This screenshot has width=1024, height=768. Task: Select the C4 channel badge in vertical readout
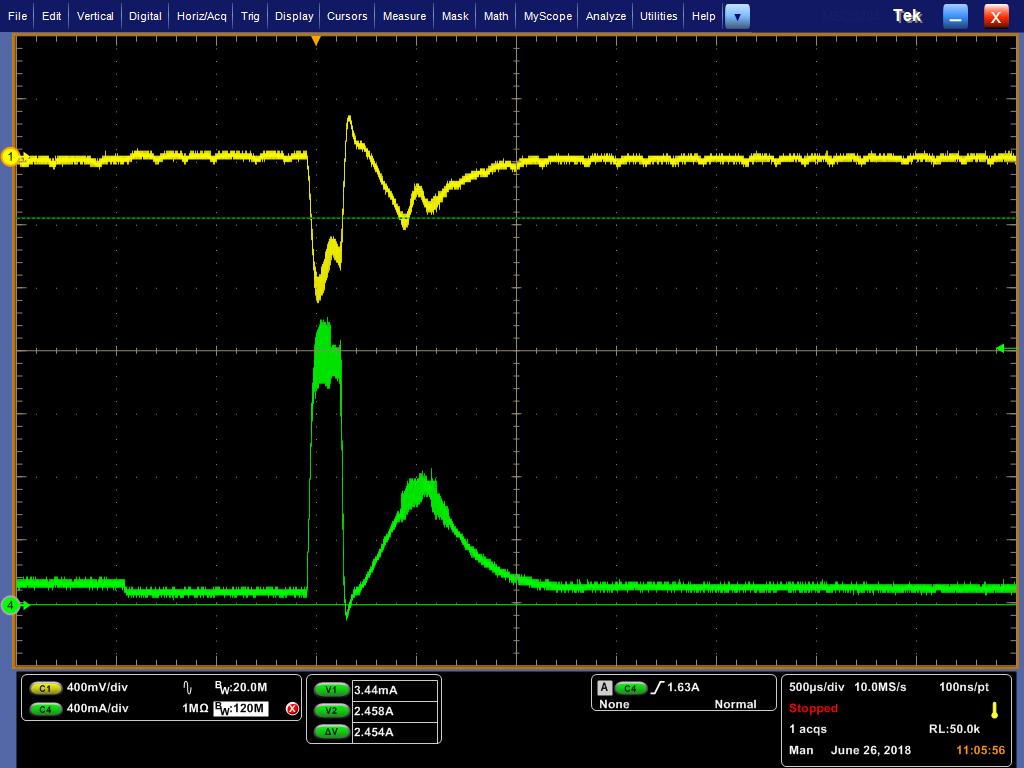(45, 709)
